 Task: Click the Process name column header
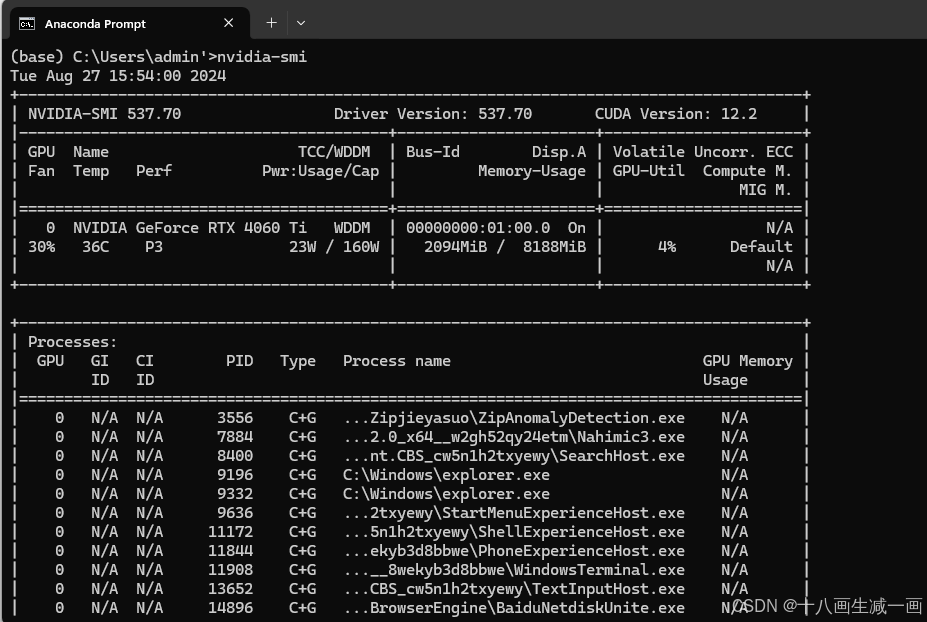(397, 361)
